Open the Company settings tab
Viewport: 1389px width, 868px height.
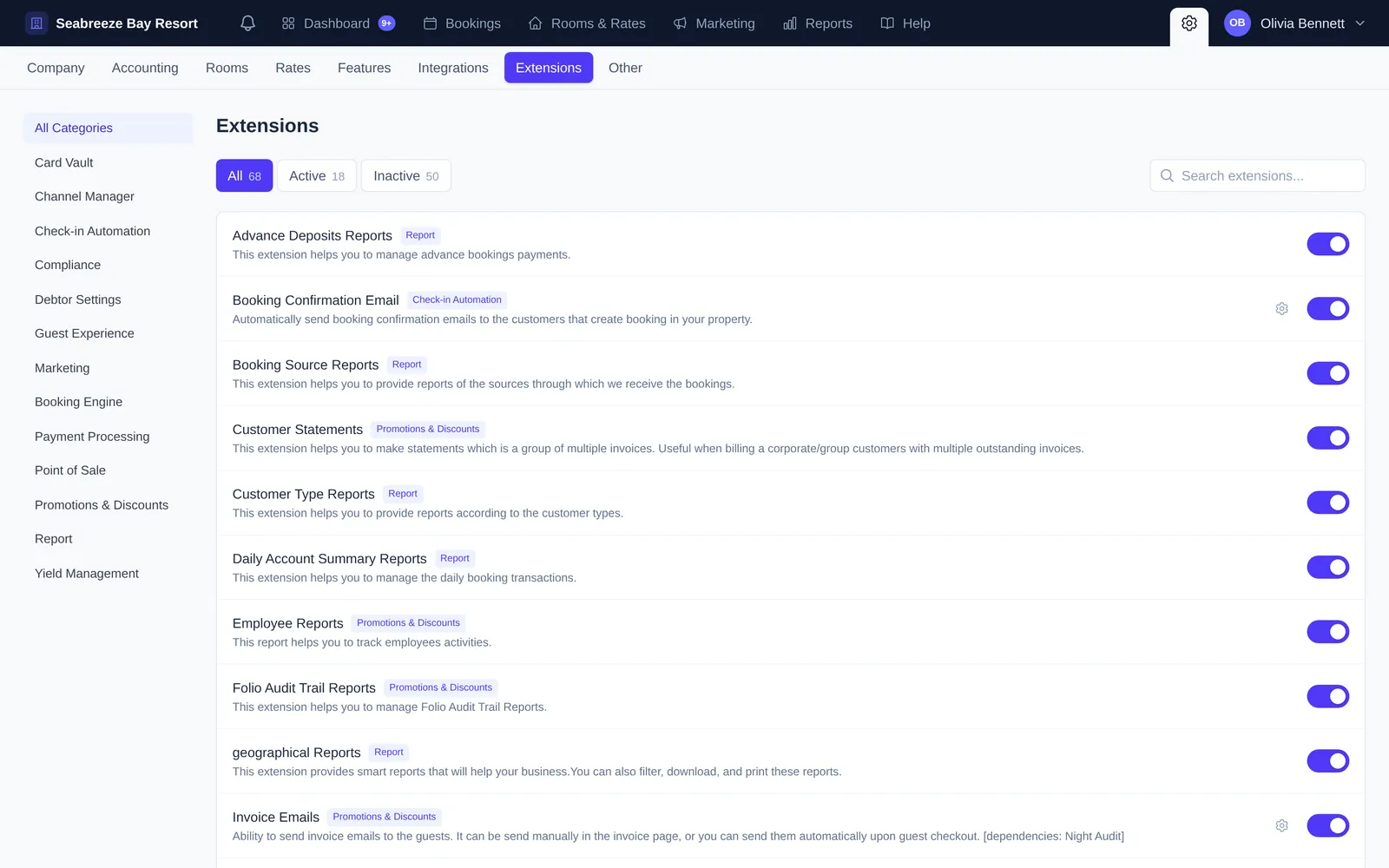[x=56, y=68]
